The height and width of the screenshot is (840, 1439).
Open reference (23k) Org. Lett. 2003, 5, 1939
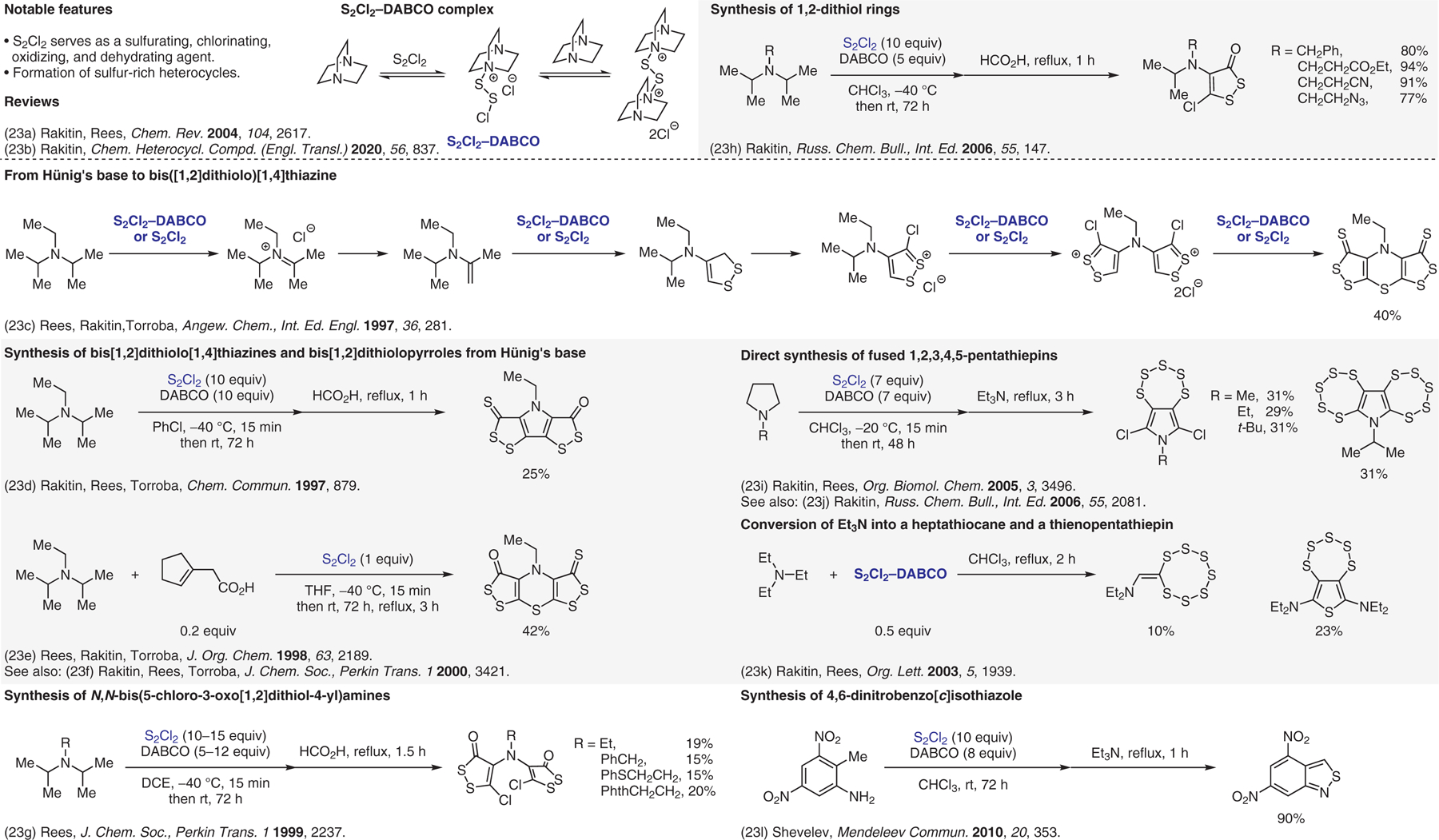878,671
